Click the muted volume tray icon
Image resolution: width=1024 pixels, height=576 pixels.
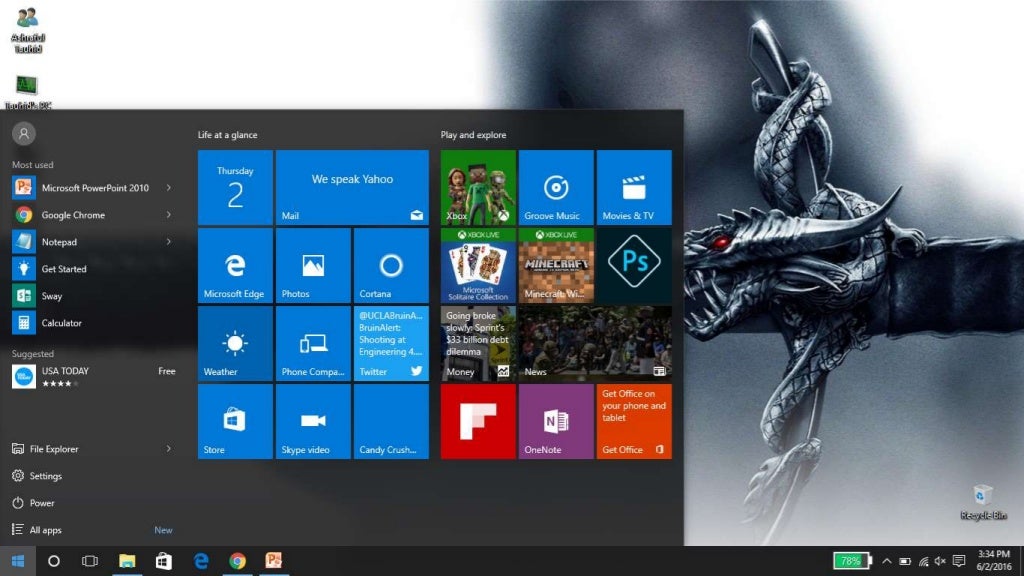(x=940, y=561)
